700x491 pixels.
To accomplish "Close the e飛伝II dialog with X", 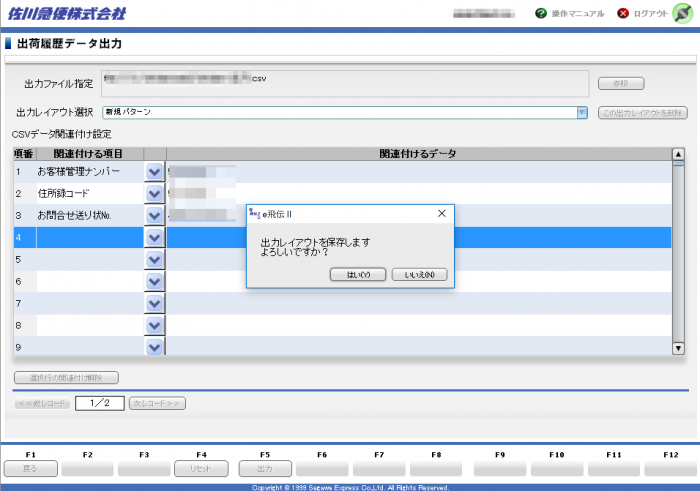I will (x=442, y=214).
